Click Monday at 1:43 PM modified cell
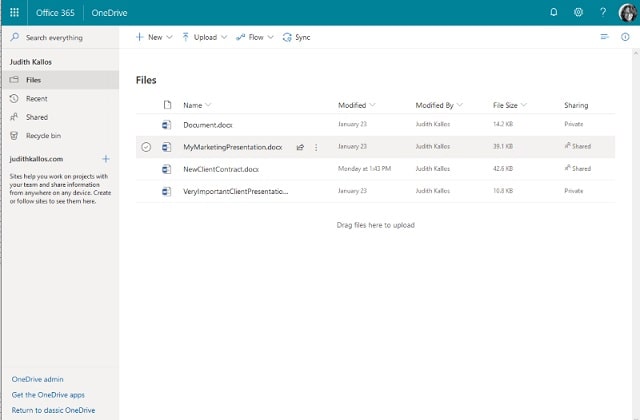Image resolution: width=640 pixels, height=420 pixels. click(x=364, y=168)
